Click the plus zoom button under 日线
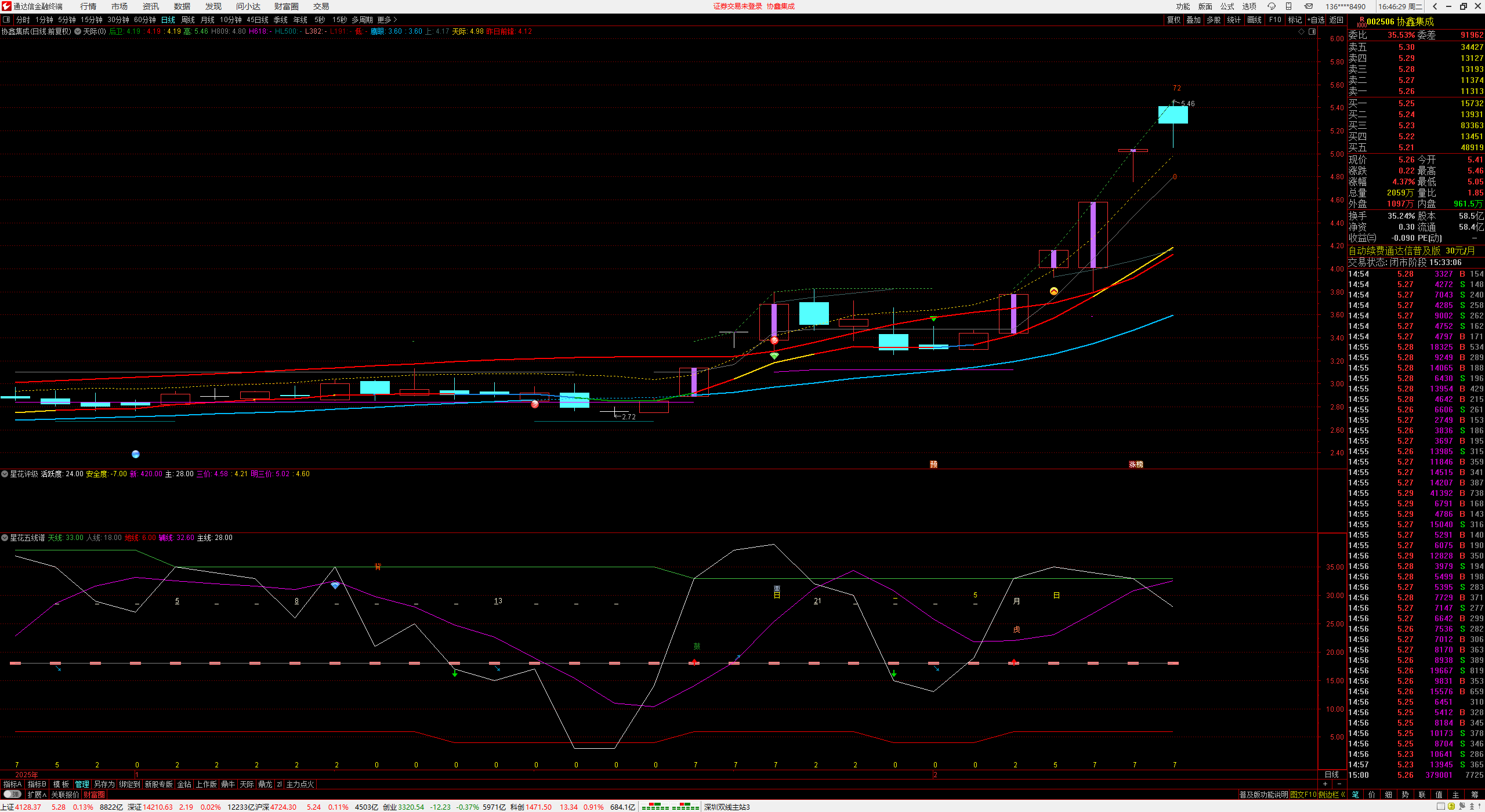Screen dimensions: 1485x812 point(1324,784)
